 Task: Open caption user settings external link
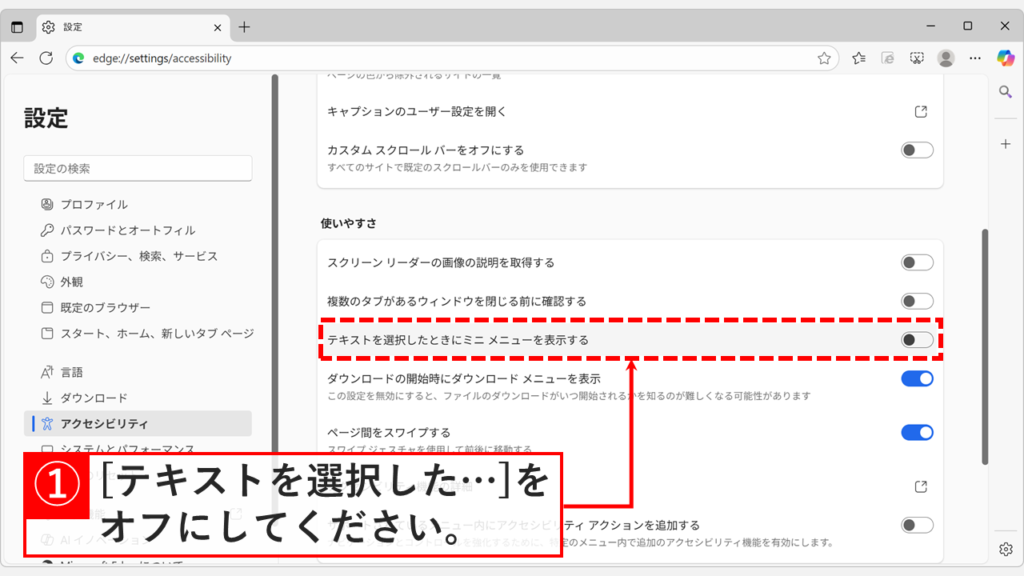pos(919,113)
